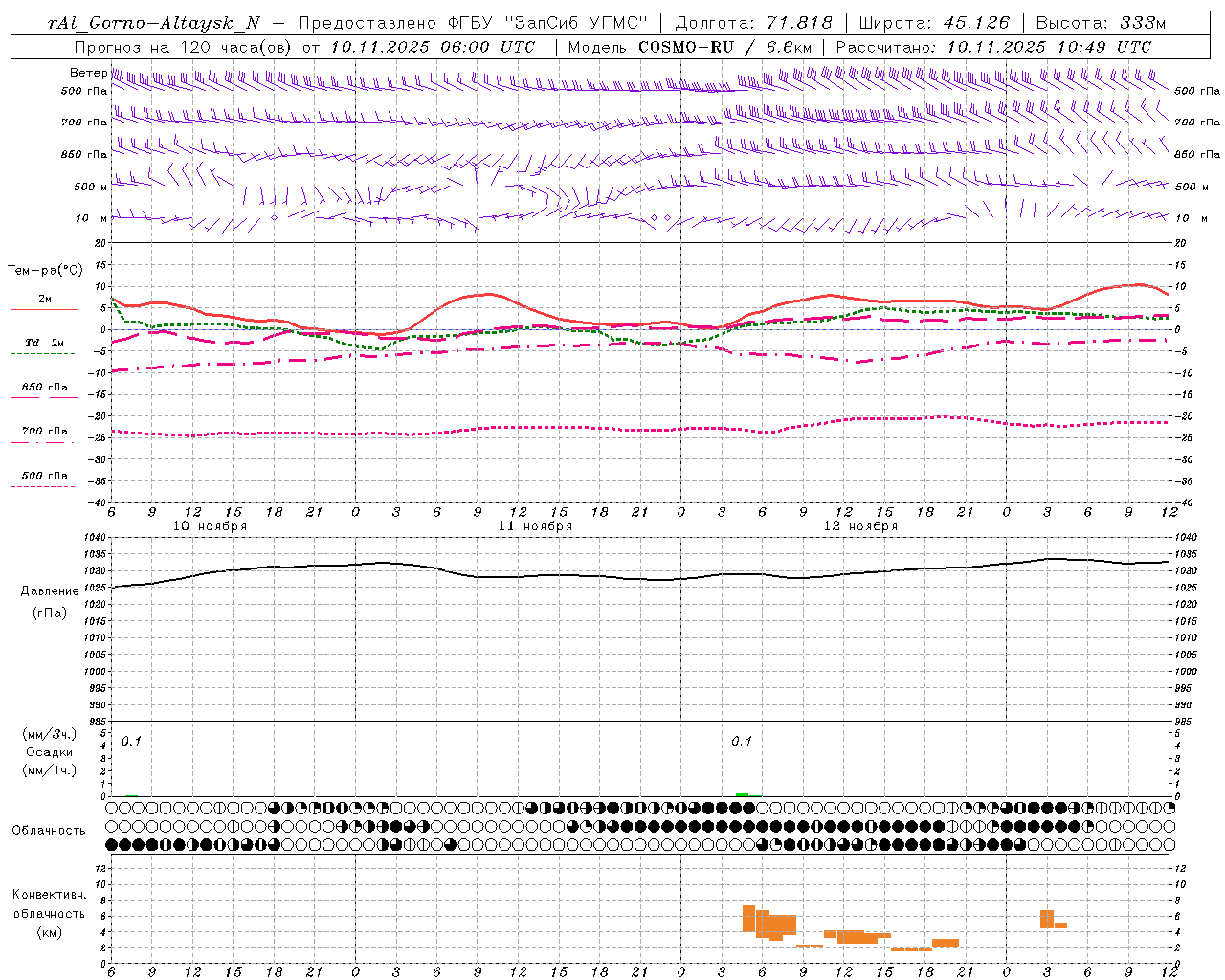Select the longitude value Долгота: 71.818
The image size is (1225, 980).
754,23
